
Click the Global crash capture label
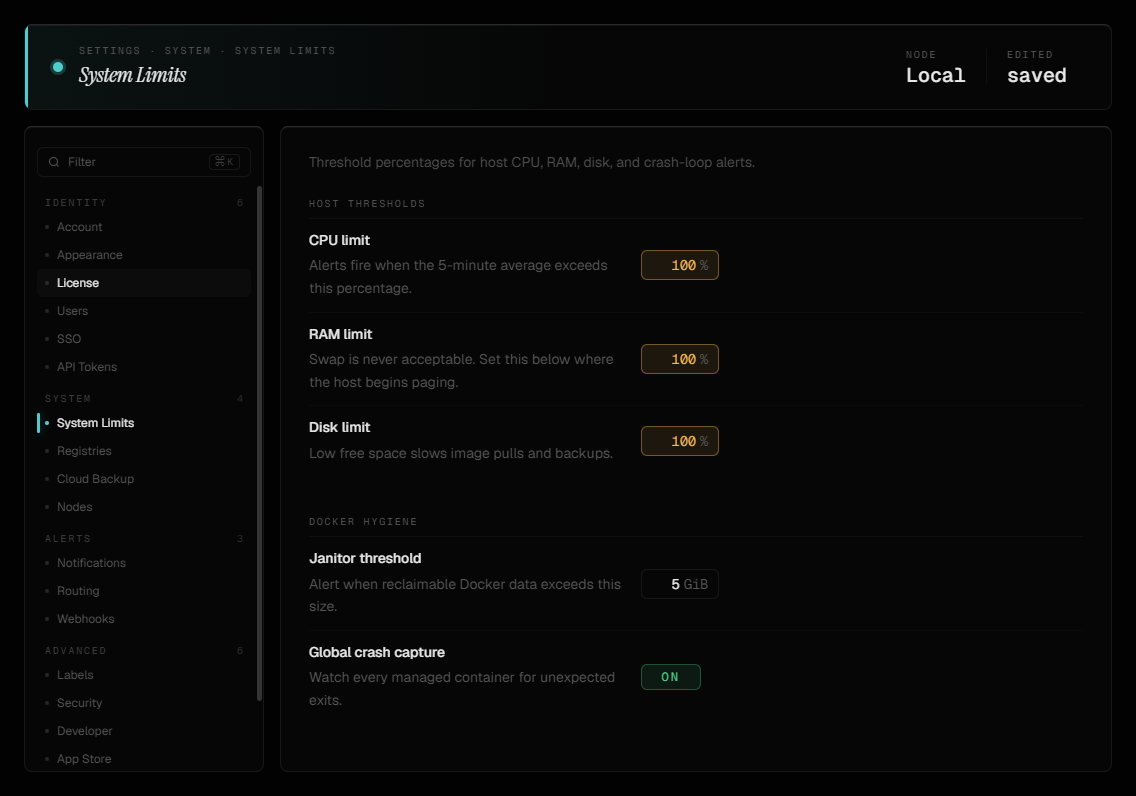pos(377,653)
